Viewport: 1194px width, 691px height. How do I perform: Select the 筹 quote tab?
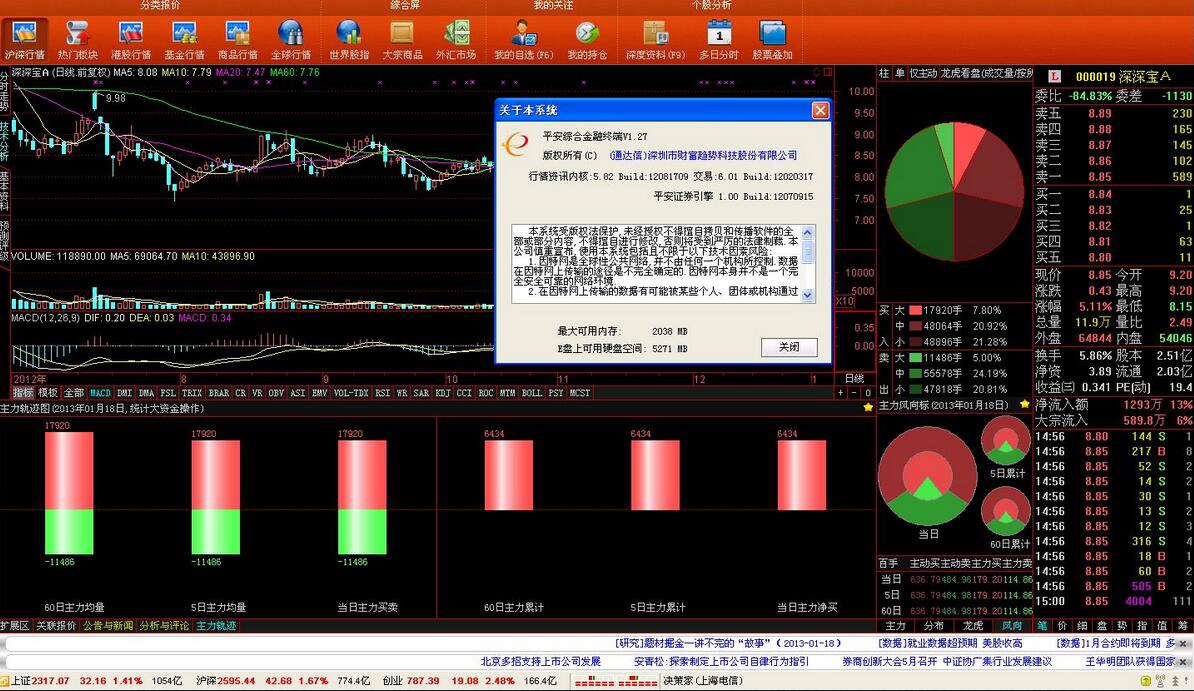1182,625
